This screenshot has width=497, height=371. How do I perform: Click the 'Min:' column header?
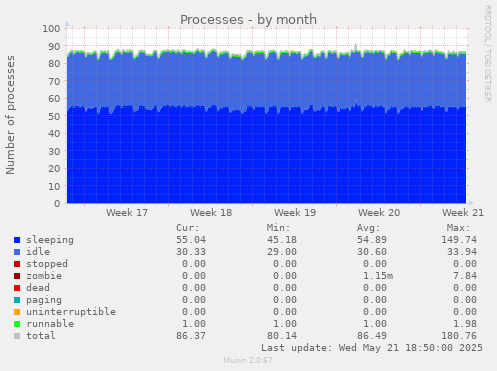tap(278, 228)
